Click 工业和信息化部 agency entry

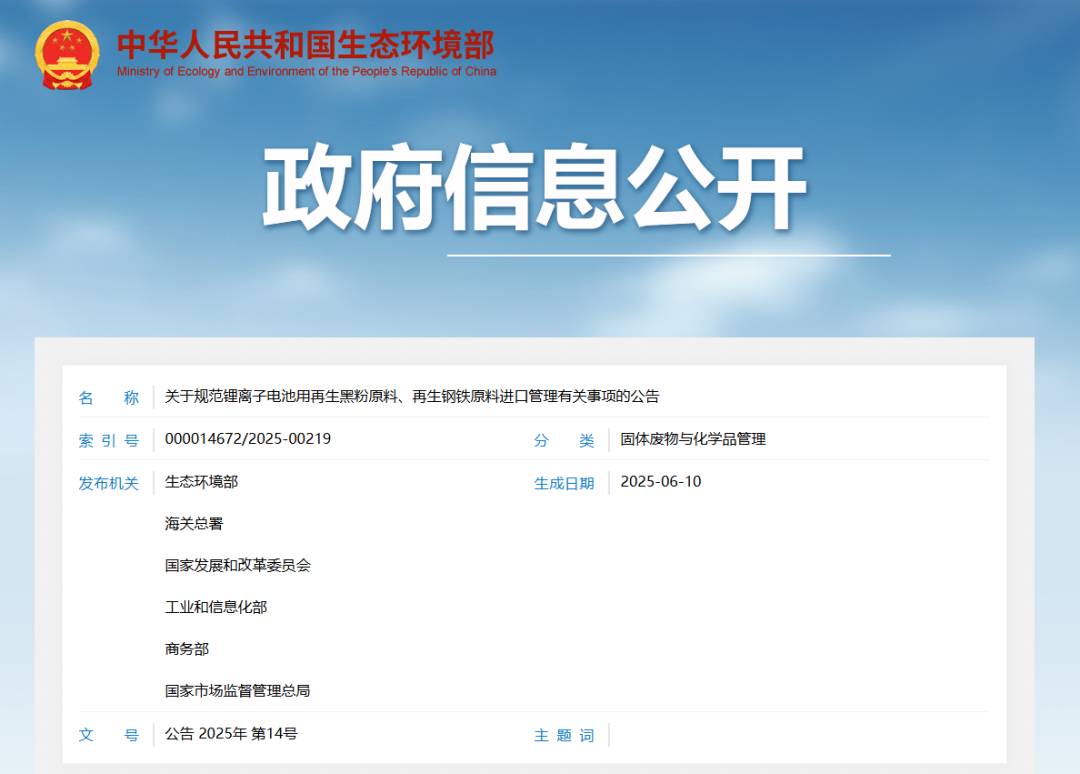pyautogui.click(x=215, y=606)
